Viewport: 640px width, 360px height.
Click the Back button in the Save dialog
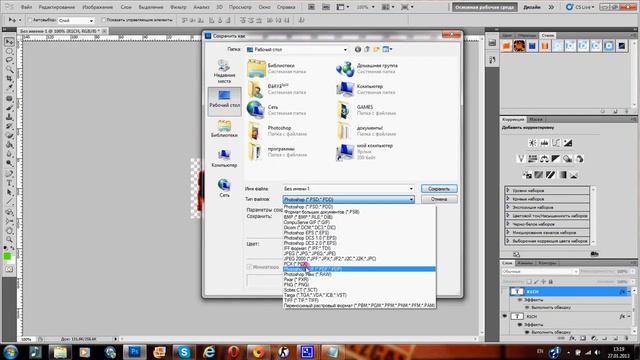(x=358, y=49)
